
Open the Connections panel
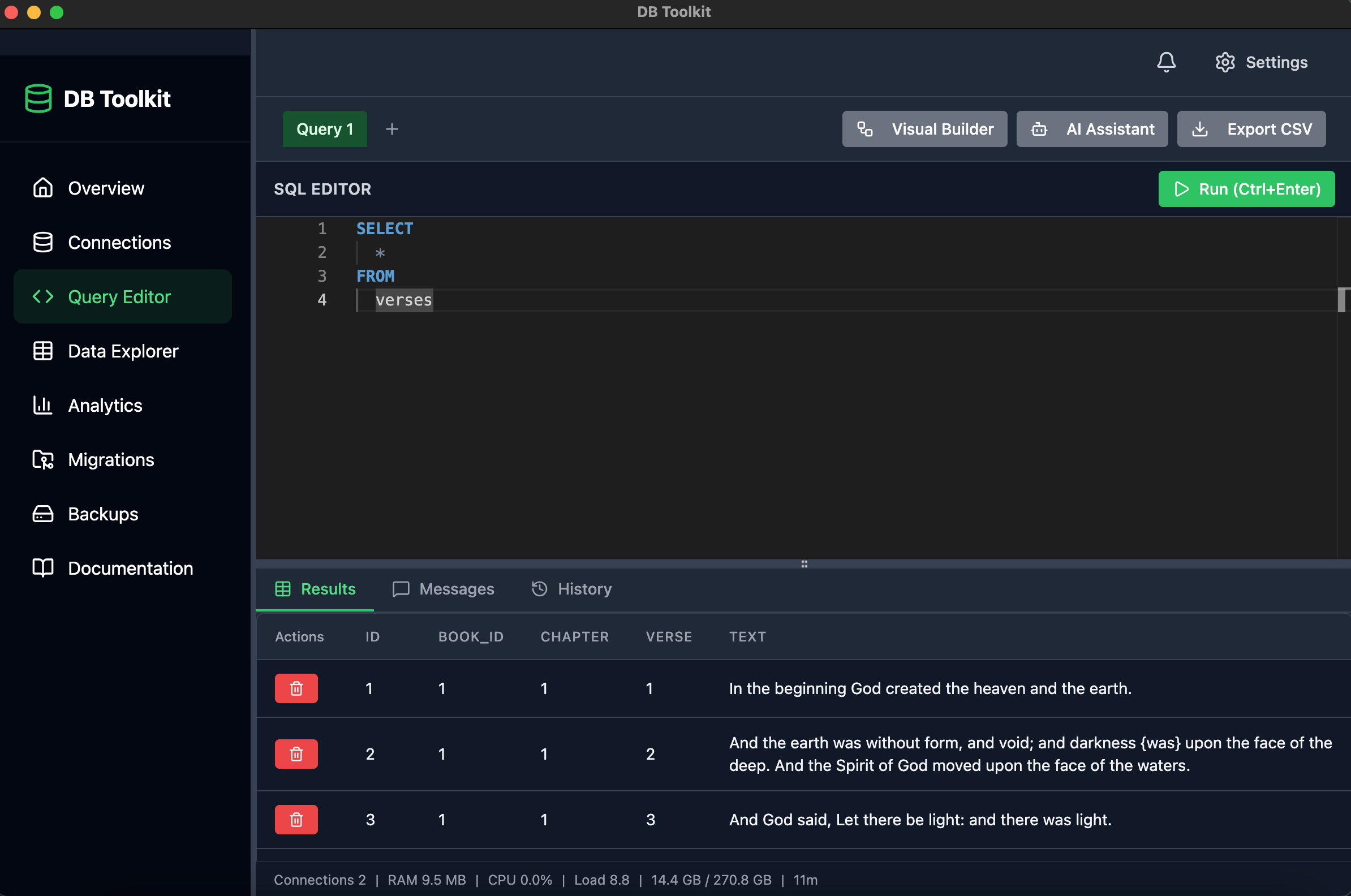coord(119,242)
